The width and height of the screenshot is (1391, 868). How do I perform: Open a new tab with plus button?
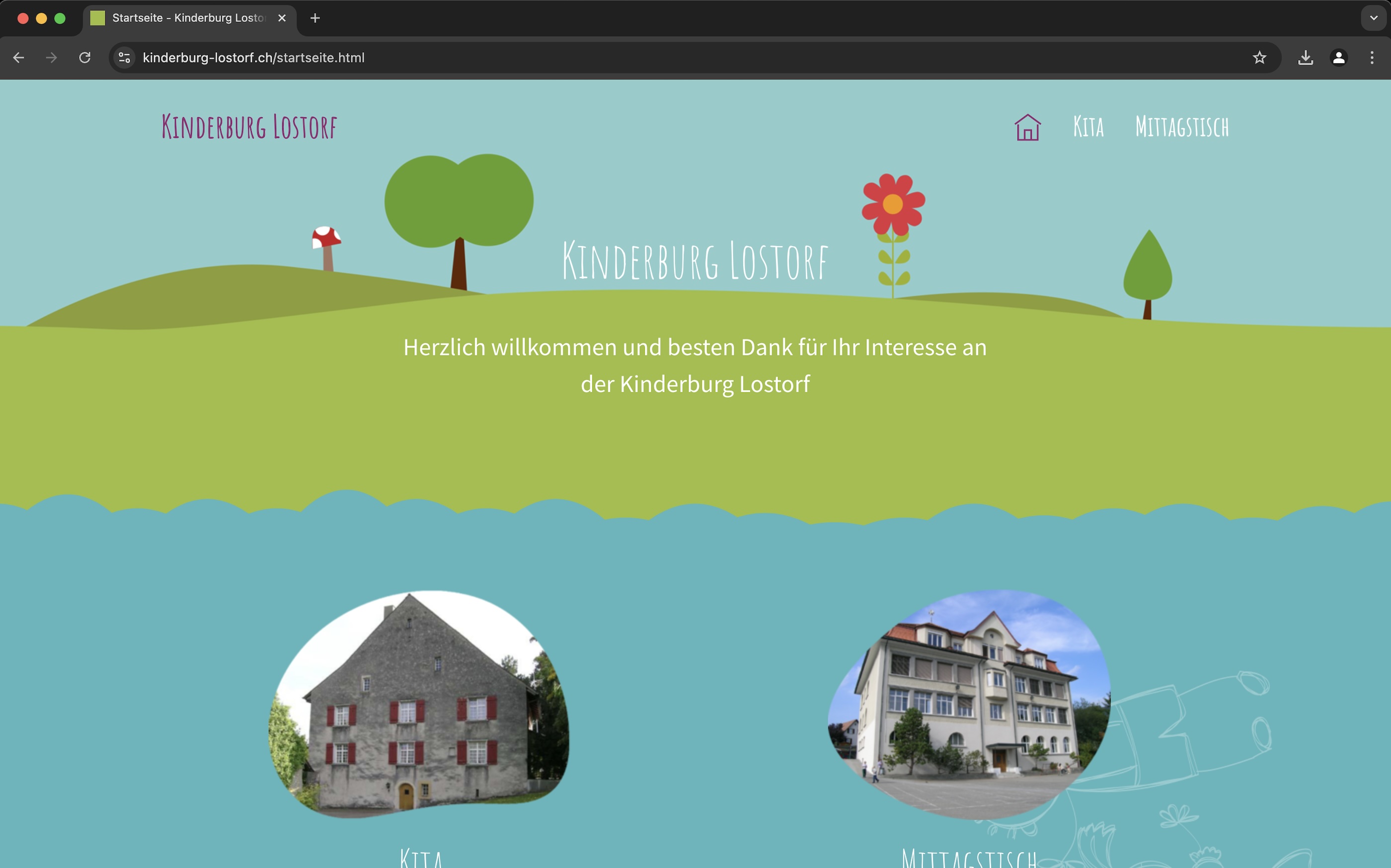tap(315, 18)
